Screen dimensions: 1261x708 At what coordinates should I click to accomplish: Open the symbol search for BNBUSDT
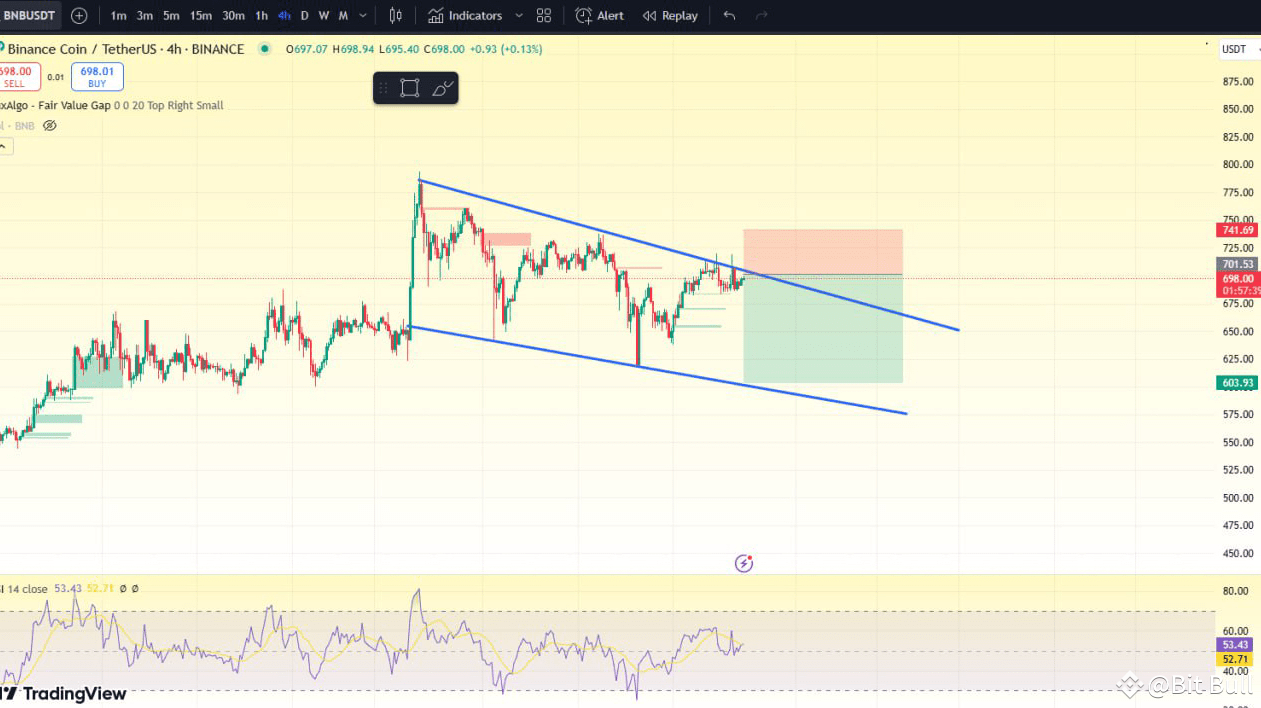[x=30, y=15]
